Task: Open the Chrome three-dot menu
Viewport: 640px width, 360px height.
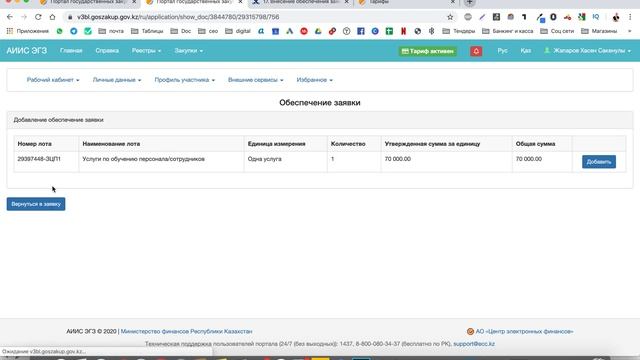Action: coord(630,17)
